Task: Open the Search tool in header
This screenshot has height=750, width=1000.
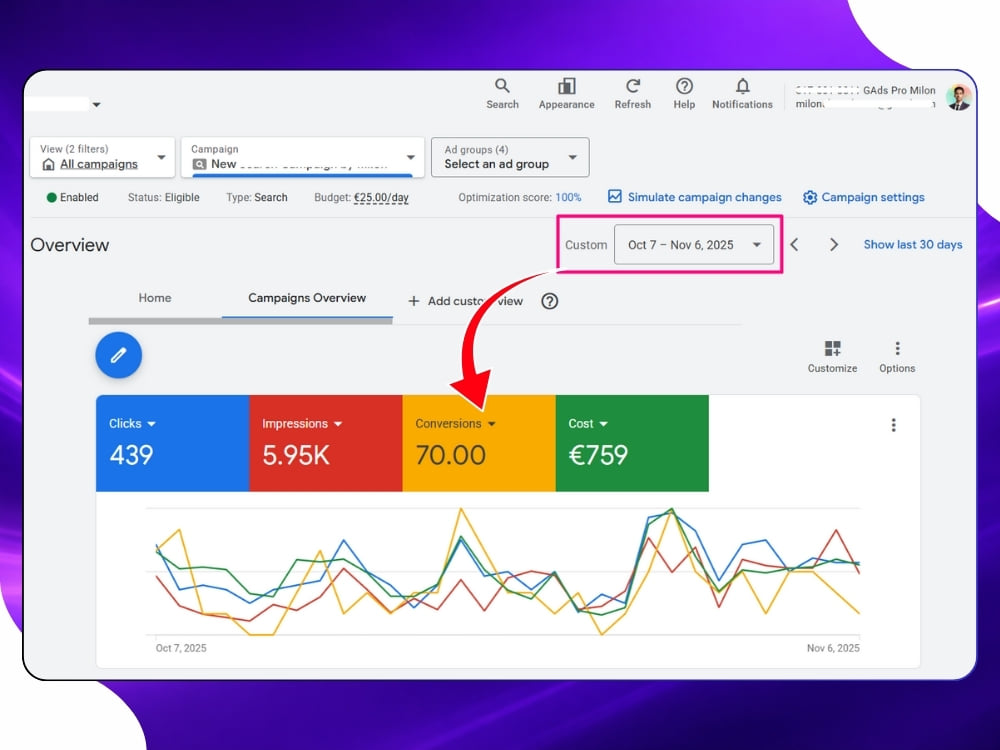Action: pos(502,94)
